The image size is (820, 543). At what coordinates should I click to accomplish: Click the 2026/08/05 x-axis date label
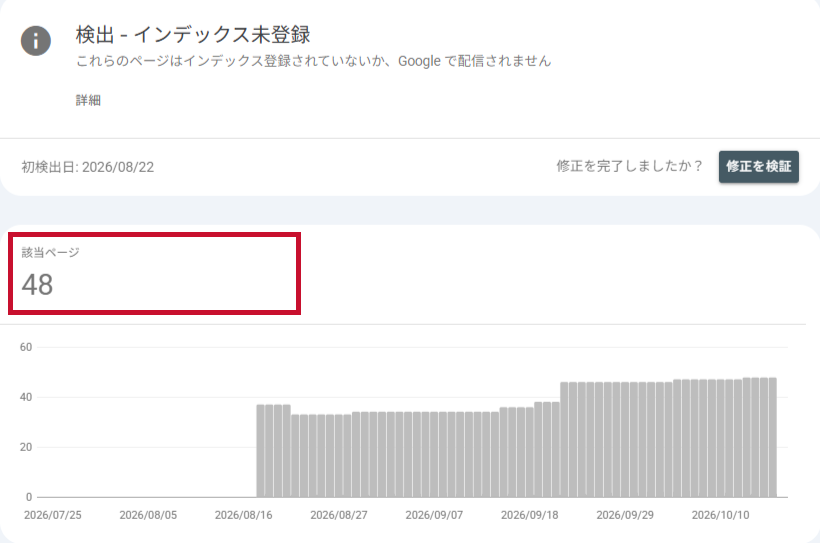click(148, 515)
